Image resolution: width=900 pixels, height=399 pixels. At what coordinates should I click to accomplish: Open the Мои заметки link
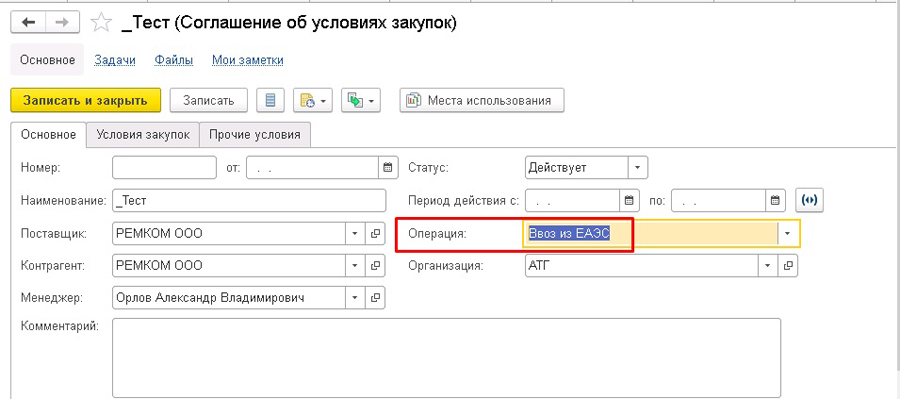click(x=248, y=60)
